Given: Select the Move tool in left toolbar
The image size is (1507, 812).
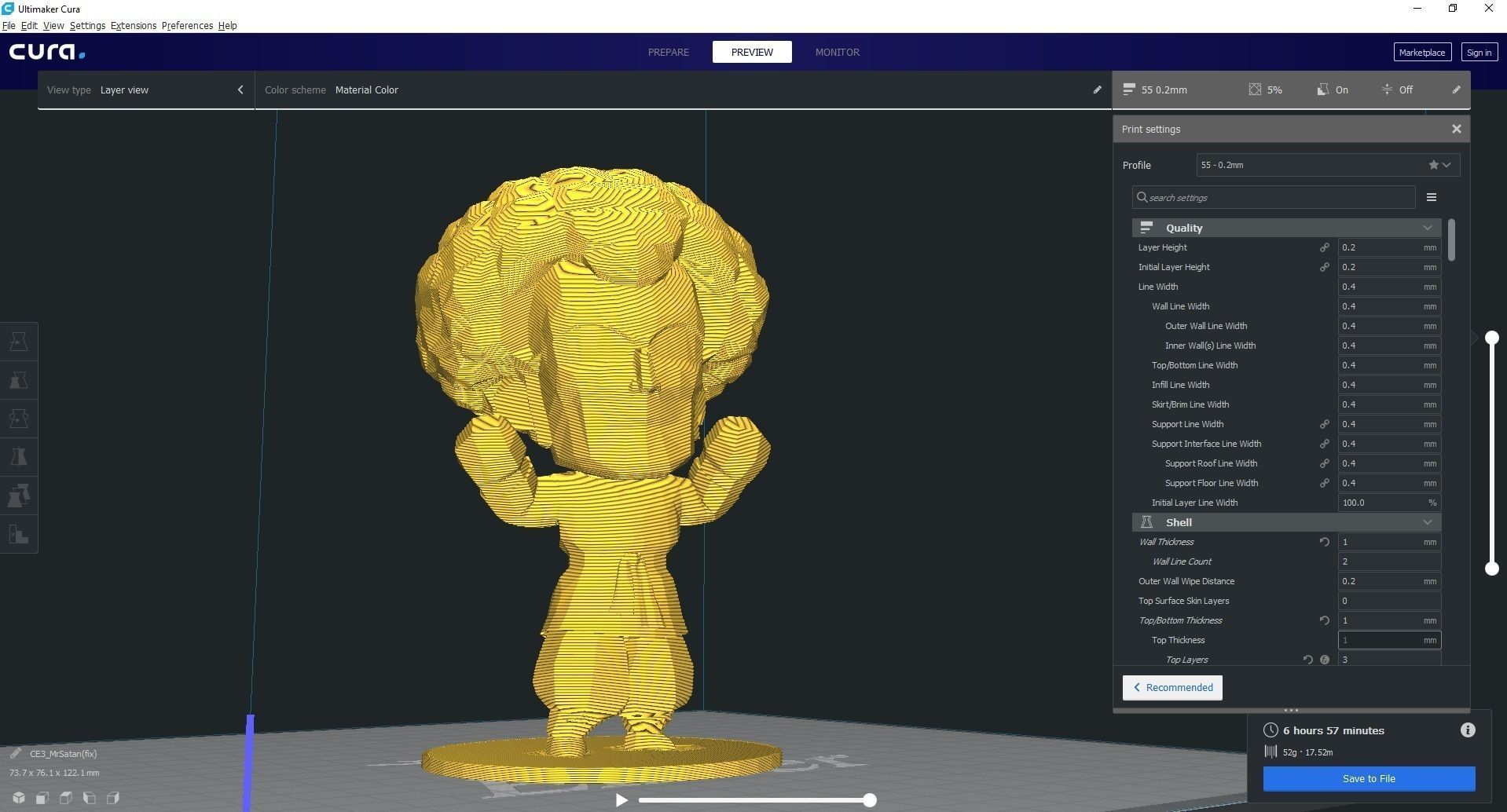Looking at the screenshot, I should [x=19, y=342].
